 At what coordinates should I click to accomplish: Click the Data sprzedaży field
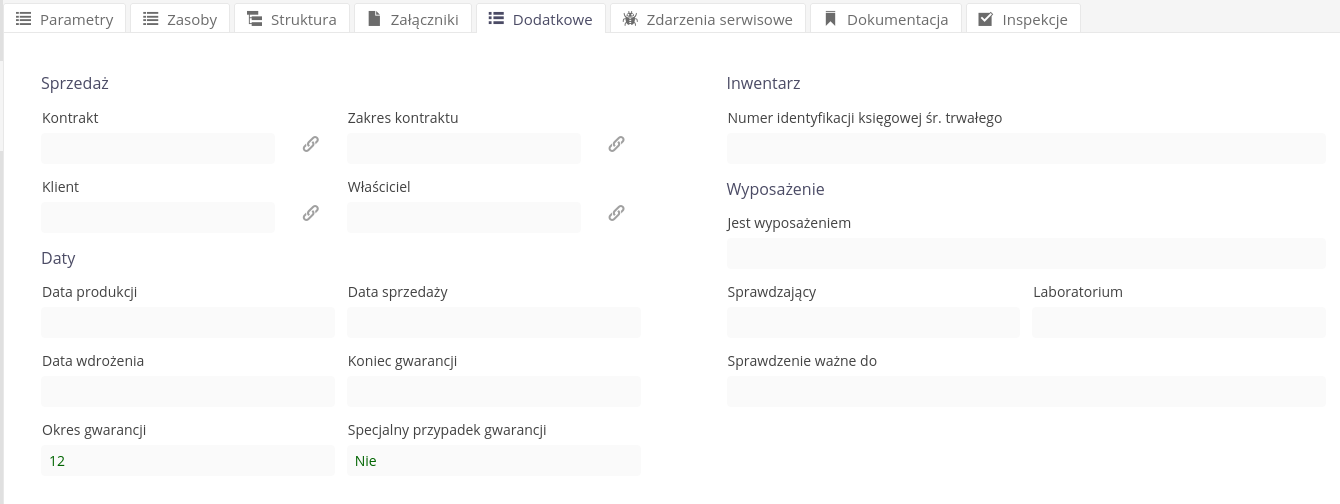click(x=494, y=322)
